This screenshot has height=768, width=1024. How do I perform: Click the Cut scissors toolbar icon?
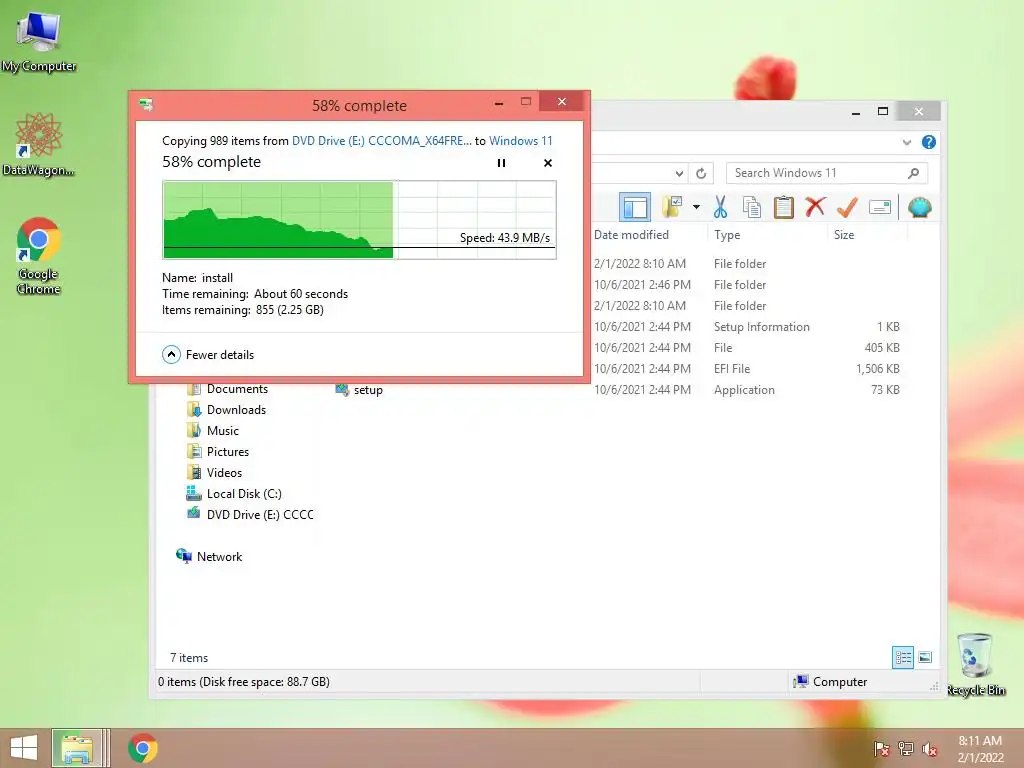(720, 207)
